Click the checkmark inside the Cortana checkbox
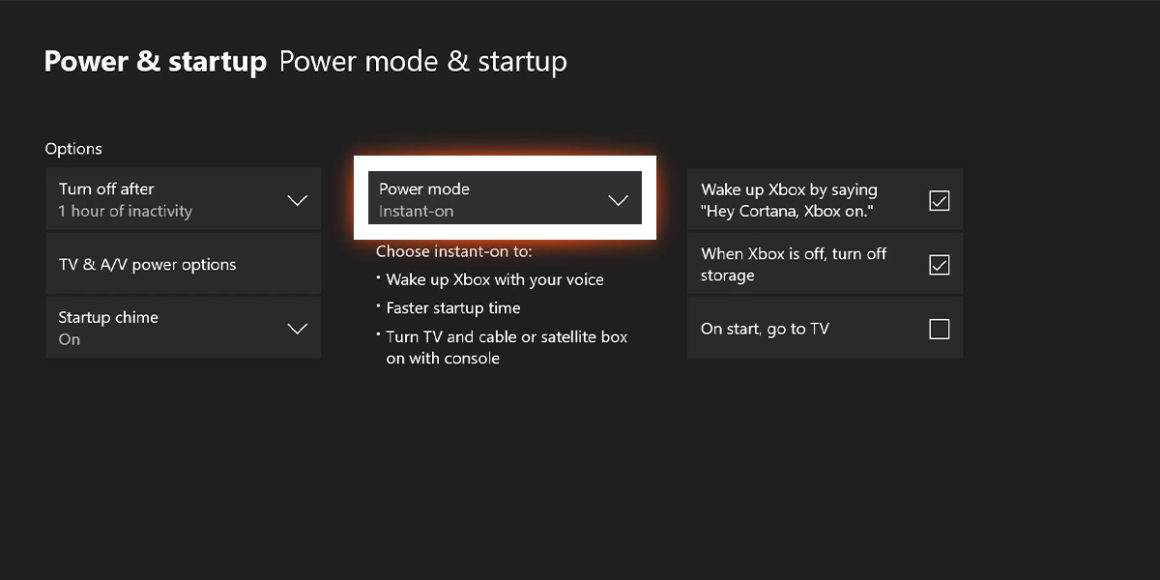This screenshot has height=580, width=1160. coord(938,200)
